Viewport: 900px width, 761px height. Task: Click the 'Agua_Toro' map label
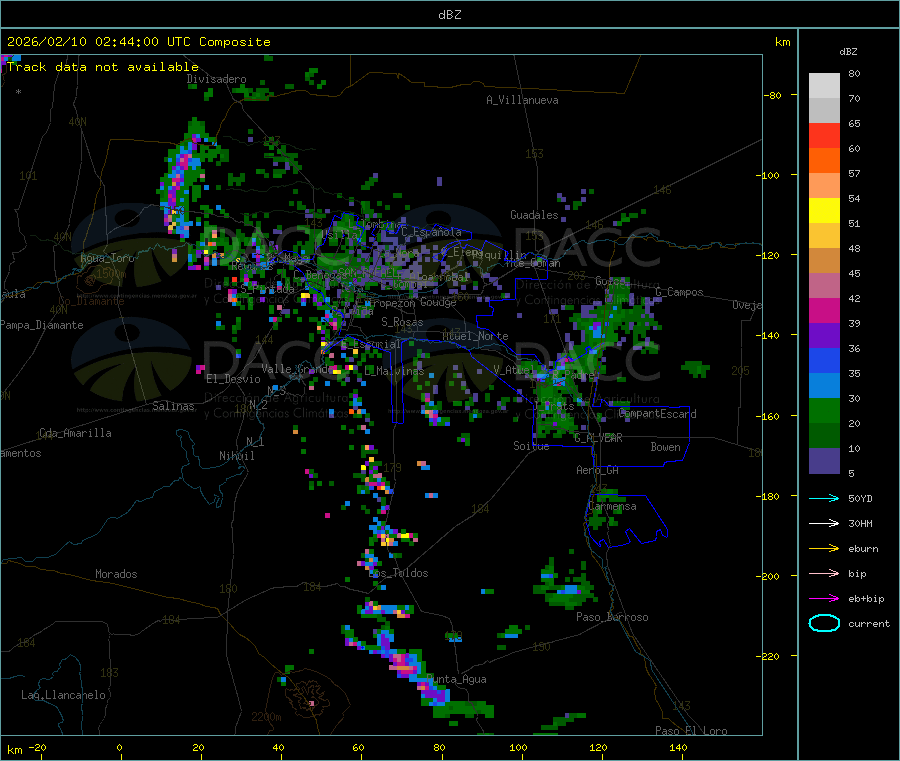pos(107,258)
